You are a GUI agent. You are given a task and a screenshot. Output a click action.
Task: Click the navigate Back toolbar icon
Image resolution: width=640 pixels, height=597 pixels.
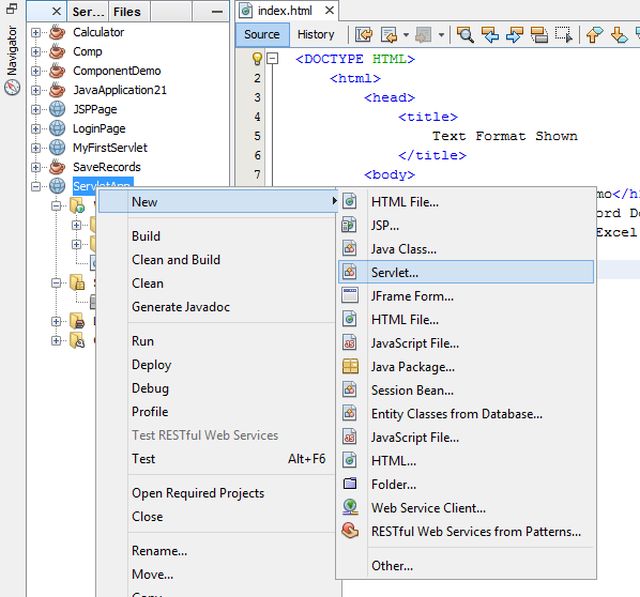(x=389, y=35)
